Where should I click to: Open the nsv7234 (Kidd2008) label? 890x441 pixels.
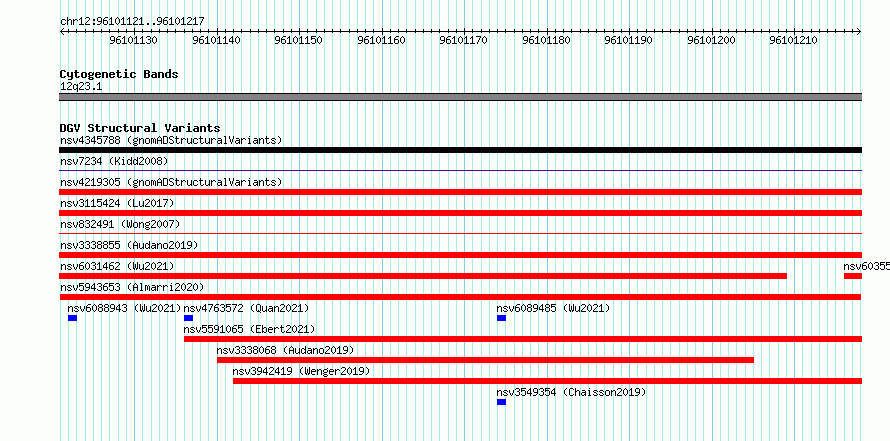[114, 161]
